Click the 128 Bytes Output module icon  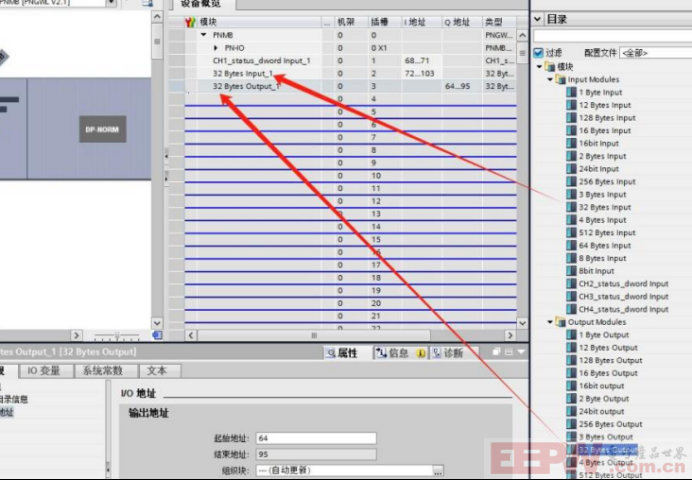pos(571,360)
